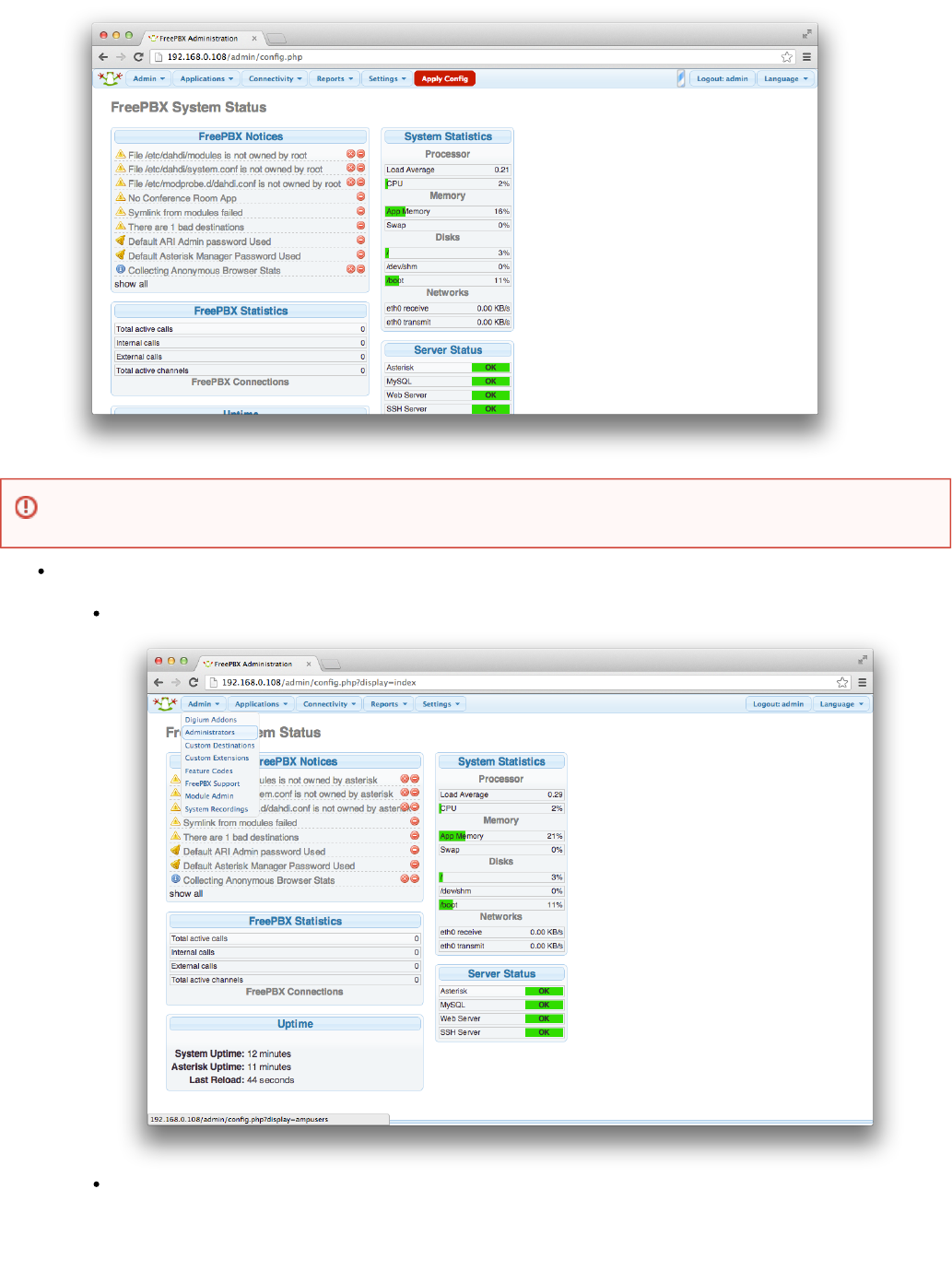Open Chrome's hamburger menu in the lower window
Image resolution: width=952 pixels, height=1283 pixels.
tap(862, 683)
